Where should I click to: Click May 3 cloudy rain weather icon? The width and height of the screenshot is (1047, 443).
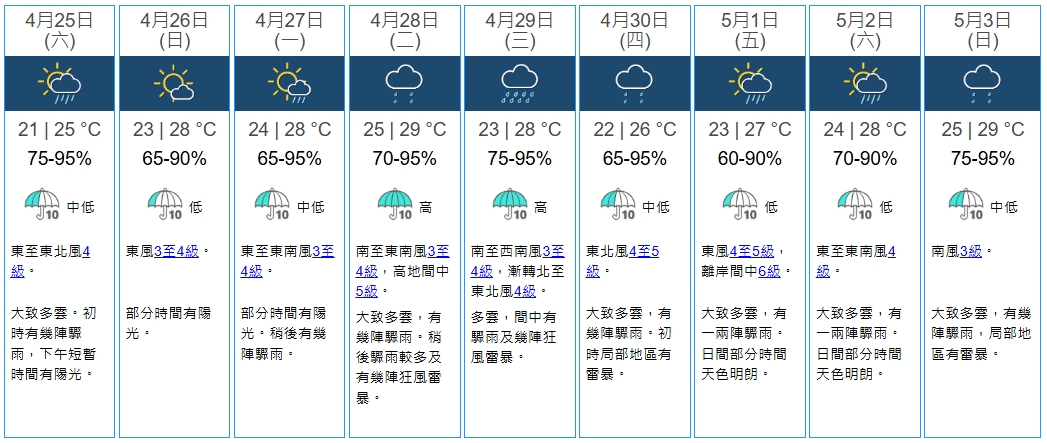[979, 84]
